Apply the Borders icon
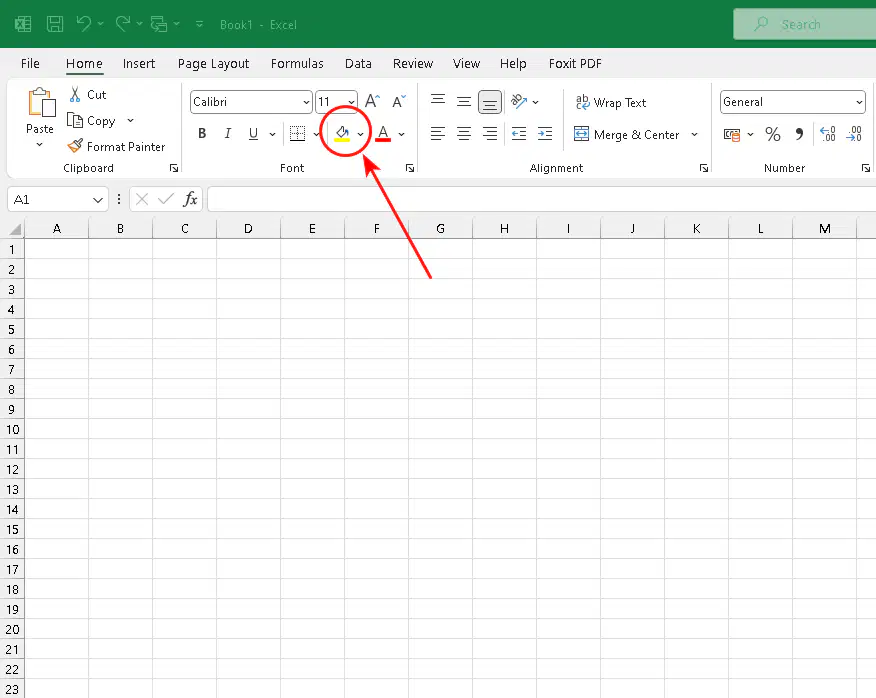Image resolution: width=876 pixels, height=698 pixels. coord(297,134)
